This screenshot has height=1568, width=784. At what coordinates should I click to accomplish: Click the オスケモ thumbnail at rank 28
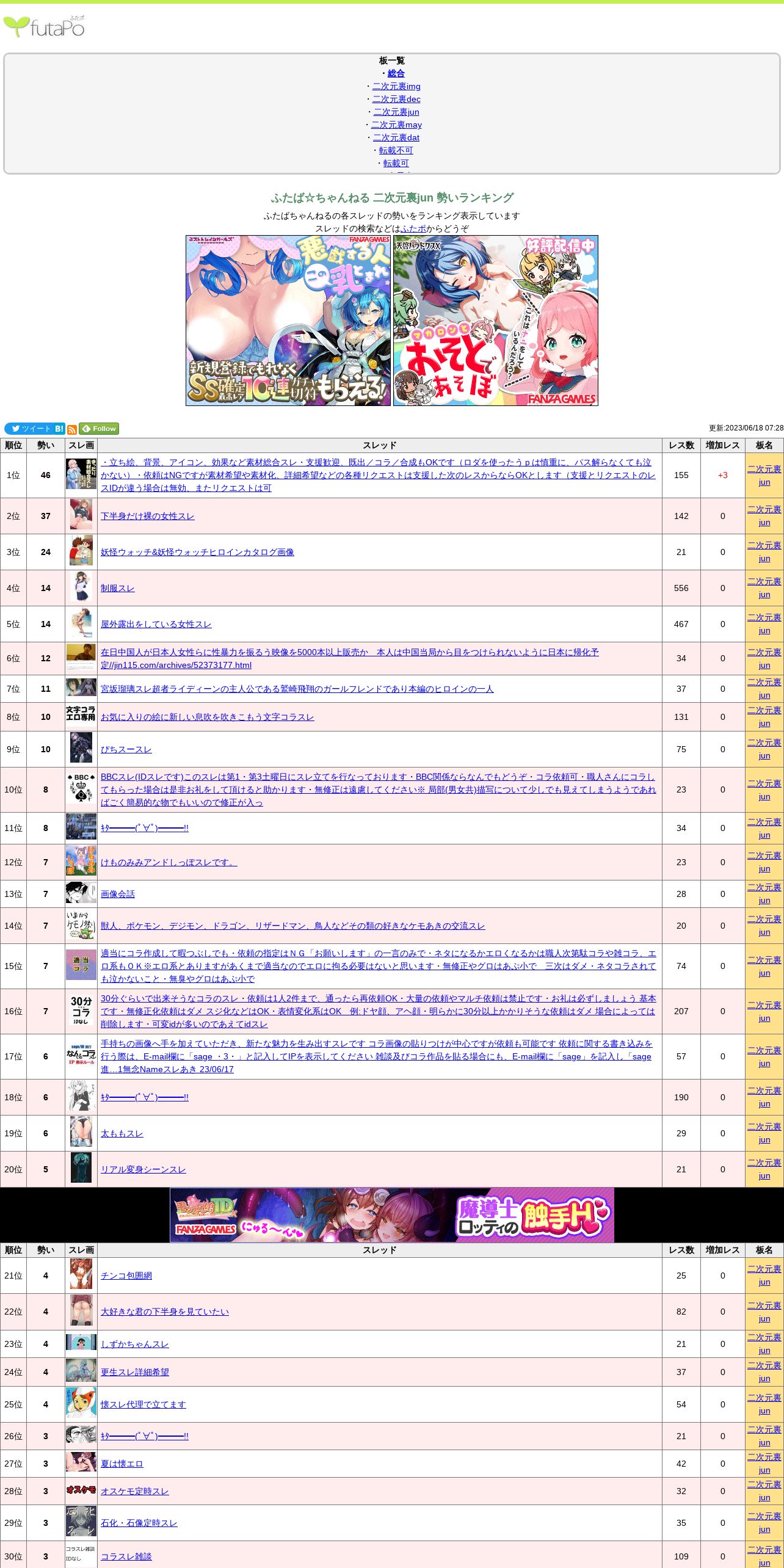point(81,1490)
